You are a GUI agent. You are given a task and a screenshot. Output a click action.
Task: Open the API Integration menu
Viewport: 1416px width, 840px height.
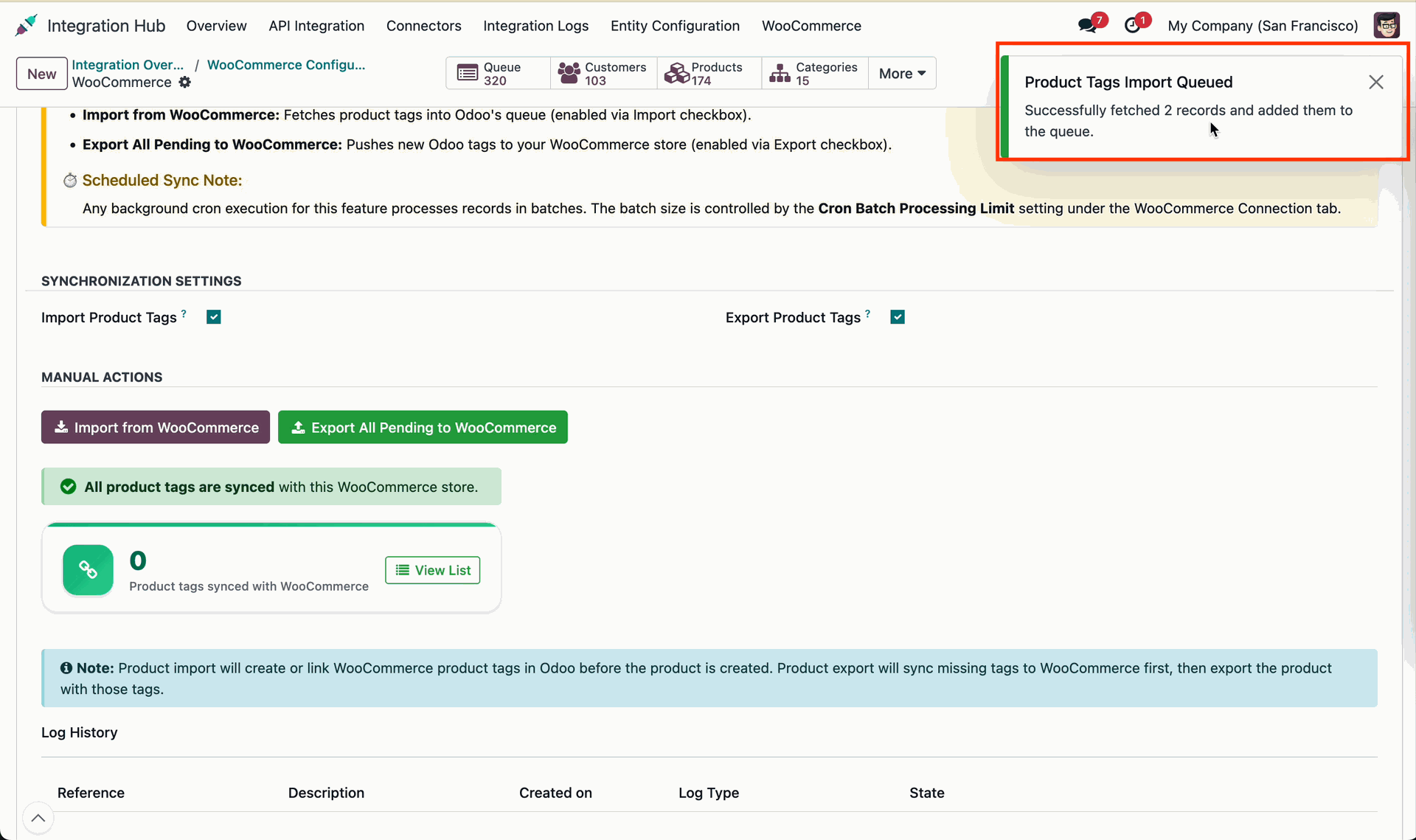tap(316, 26)
